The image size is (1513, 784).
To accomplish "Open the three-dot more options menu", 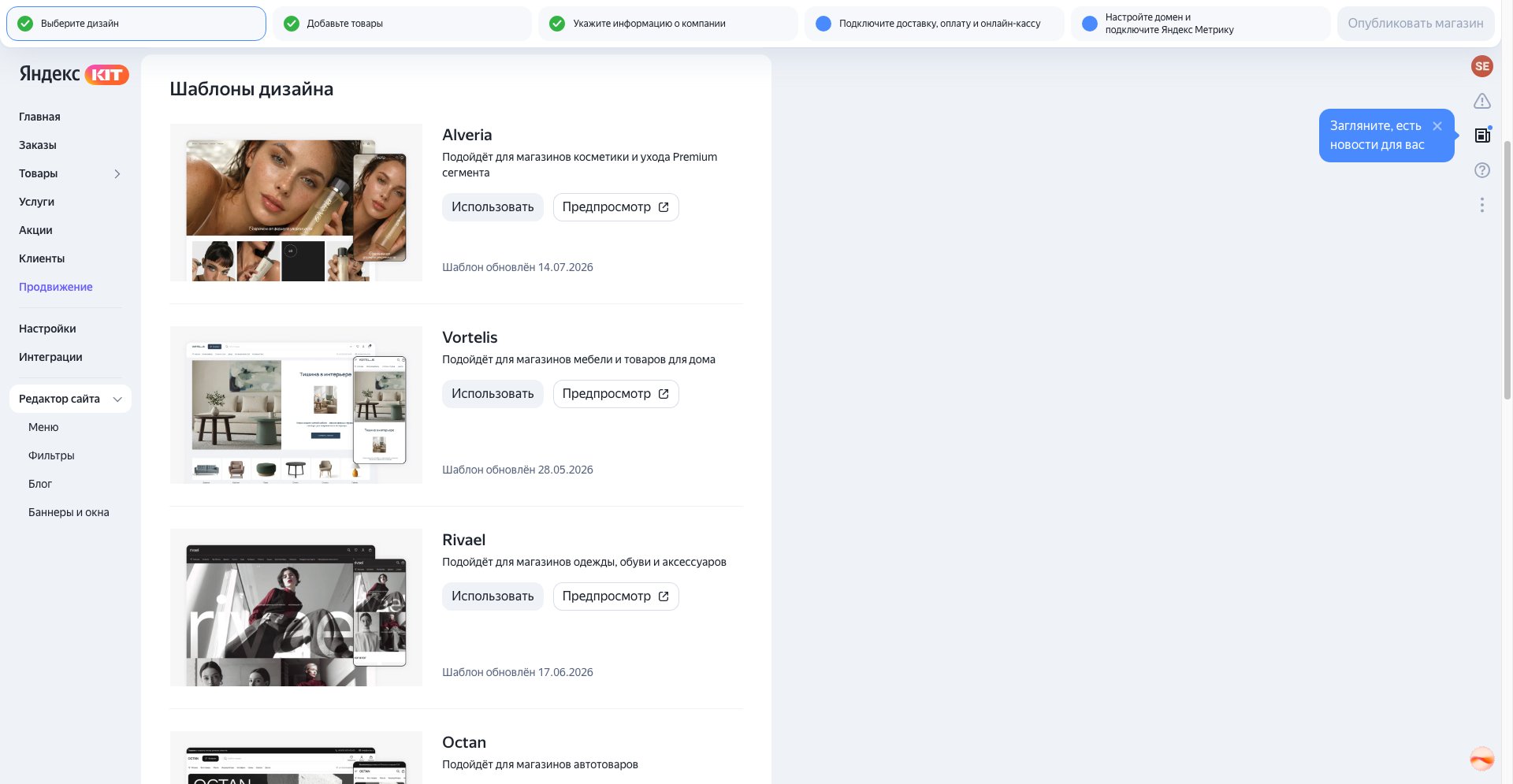I will tap(1481, 205).
